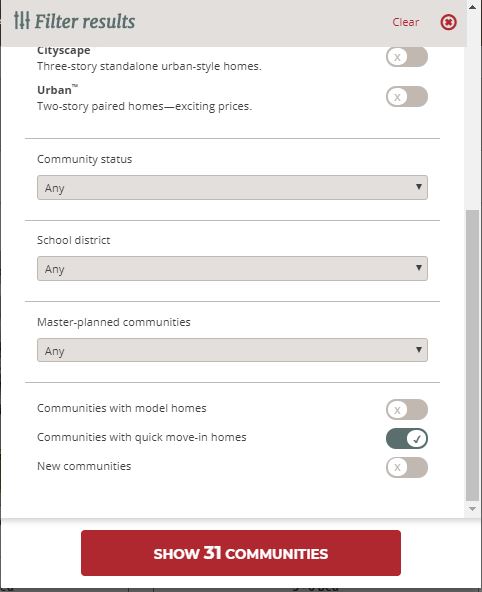Viewport: 482px width, 592px height.
Task: Close filter panel with red X icon
Action: click(448, 22)
